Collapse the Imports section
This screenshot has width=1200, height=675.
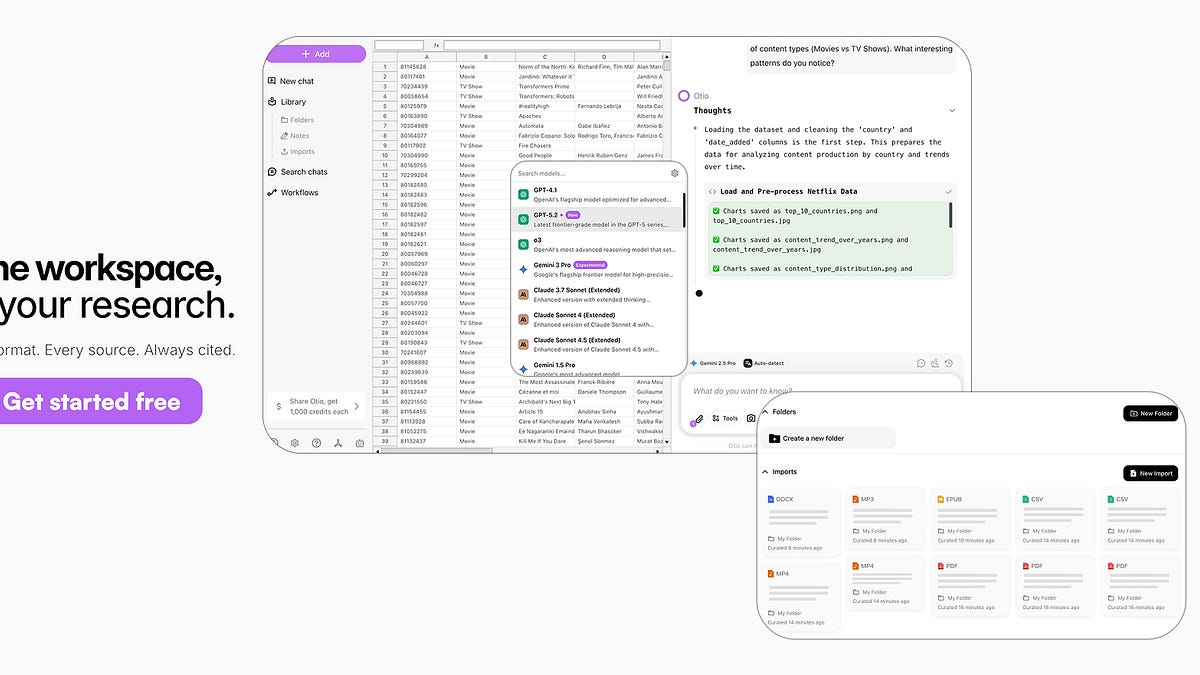click(766, 471)
